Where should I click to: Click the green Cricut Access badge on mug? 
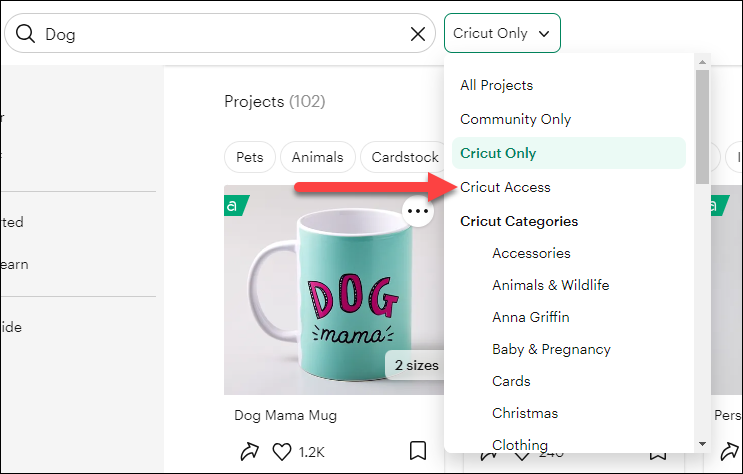pos(235,205)
